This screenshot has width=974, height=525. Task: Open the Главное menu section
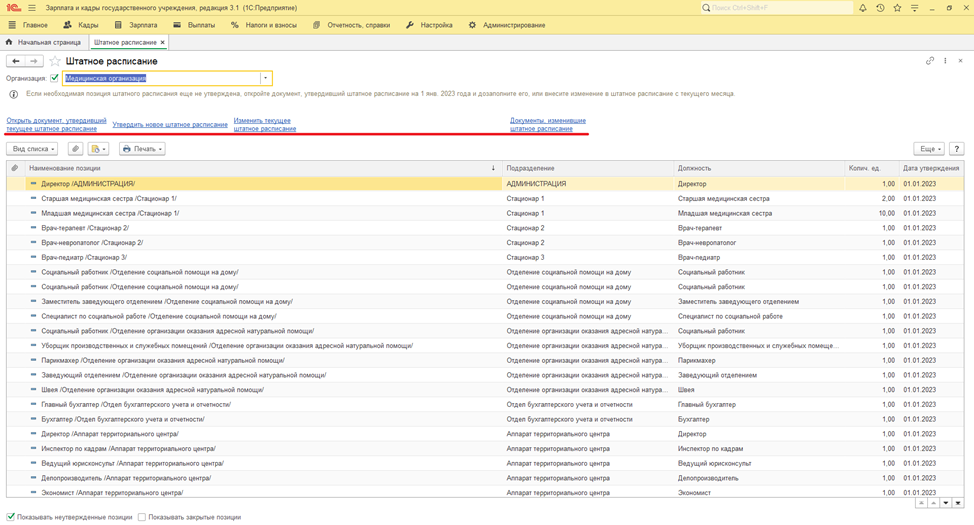coord(29,25)
